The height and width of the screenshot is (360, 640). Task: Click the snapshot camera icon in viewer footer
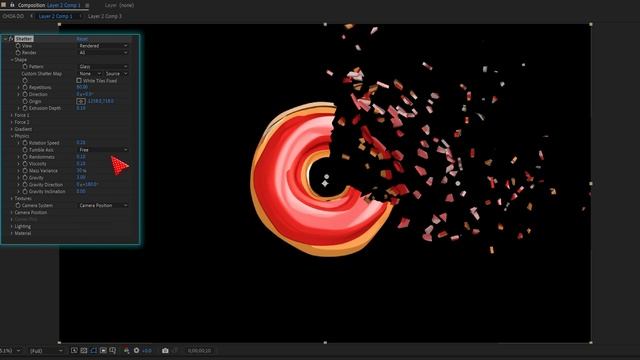165,350
